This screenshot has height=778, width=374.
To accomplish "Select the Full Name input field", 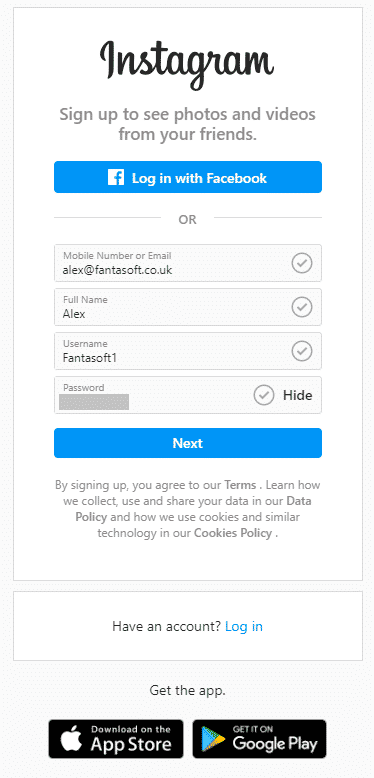I will (x=188, y=307).
